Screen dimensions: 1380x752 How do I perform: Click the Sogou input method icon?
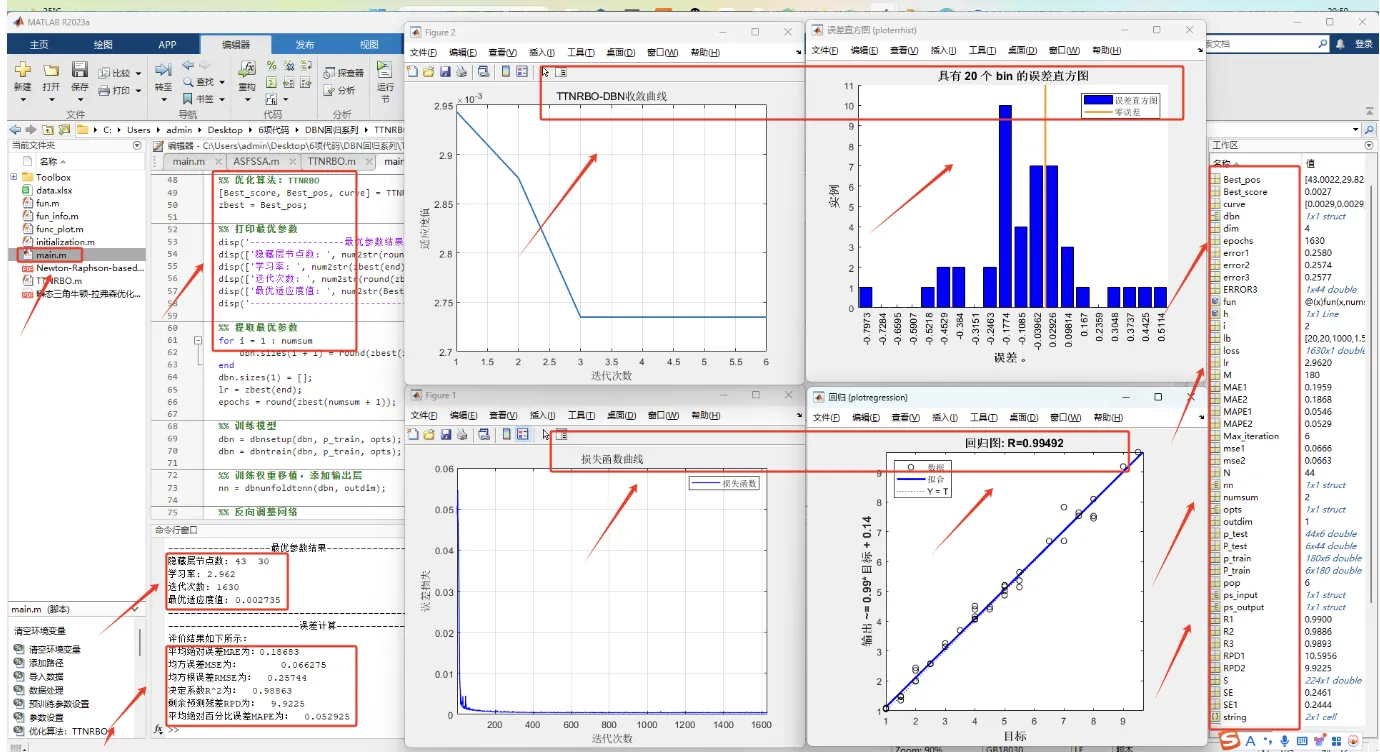pos(1227,741)
